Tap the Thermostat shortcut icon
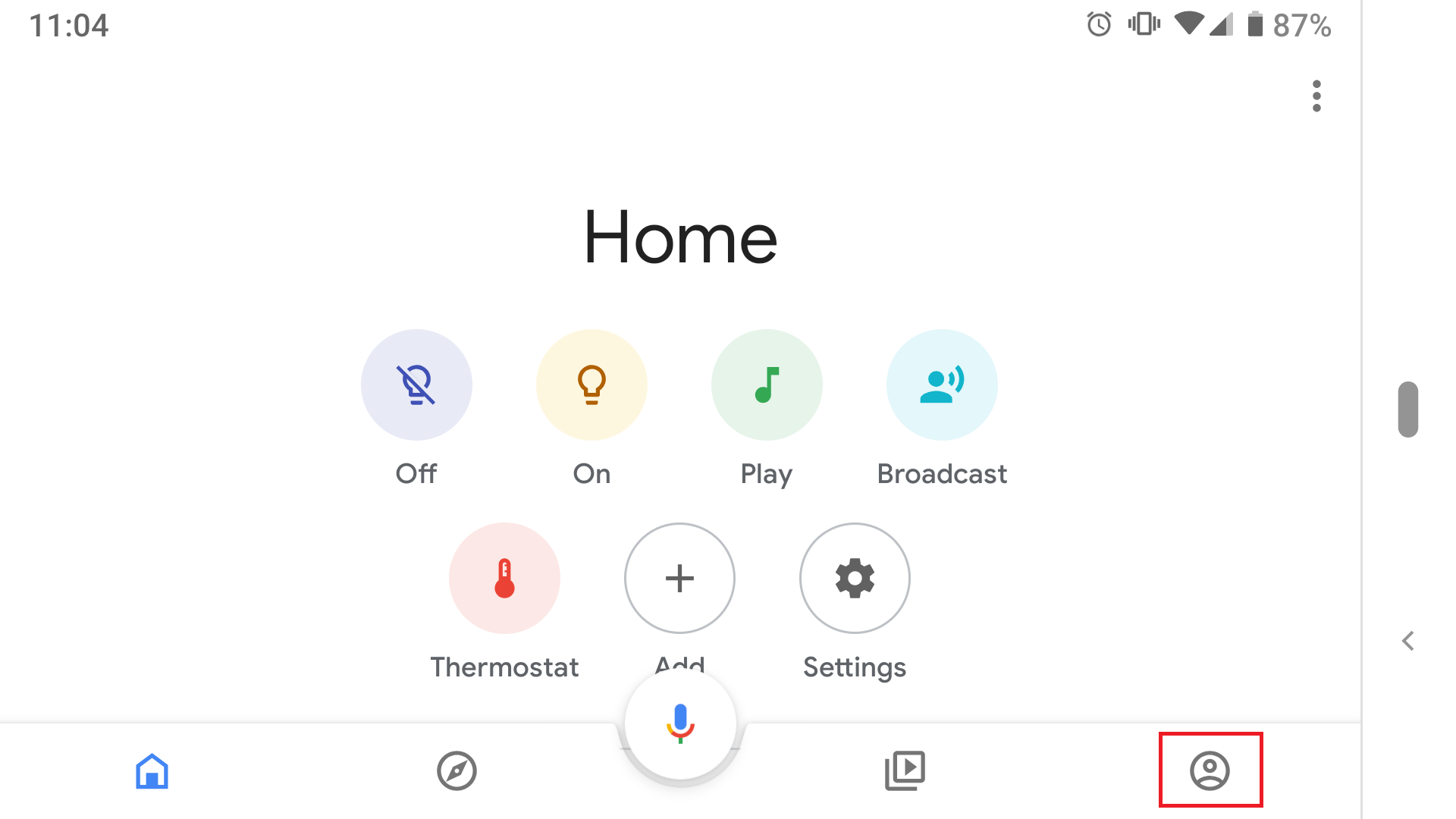Viewport: 1456px width, 819px height. (x=504, y=578)
